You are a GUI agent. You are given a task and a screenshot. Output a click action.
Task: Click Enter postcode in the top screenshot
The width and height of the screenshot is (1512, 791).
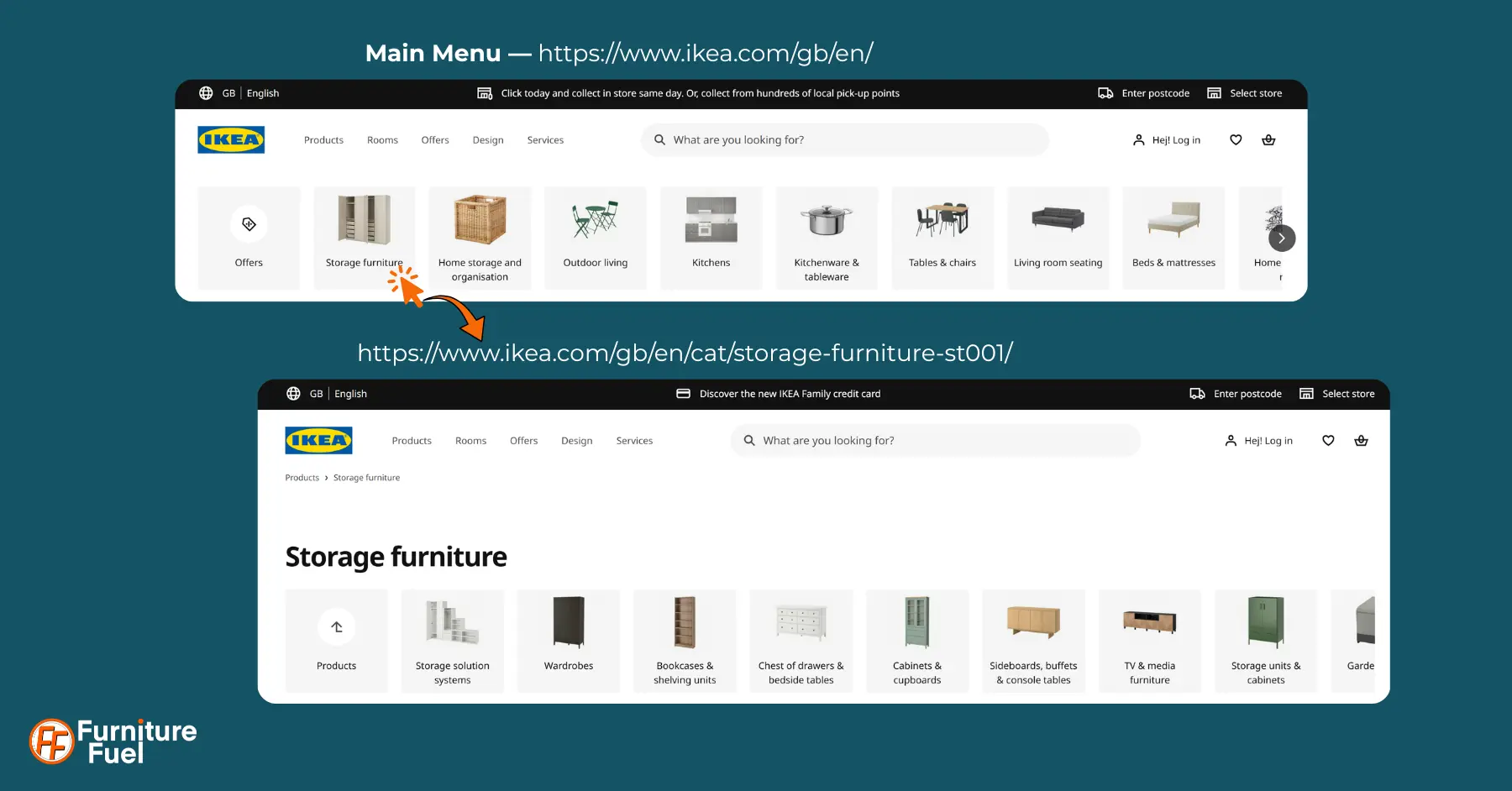tap(1155, 93)
